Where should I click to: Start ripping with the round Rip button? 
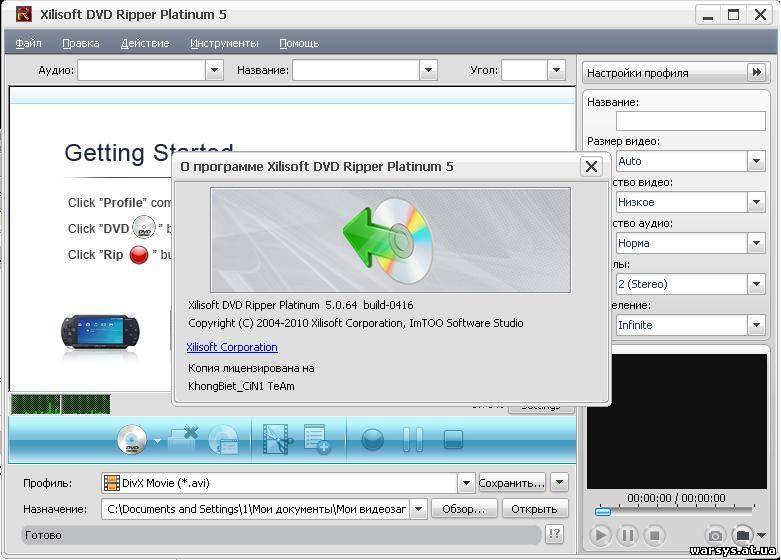[372, 440]
